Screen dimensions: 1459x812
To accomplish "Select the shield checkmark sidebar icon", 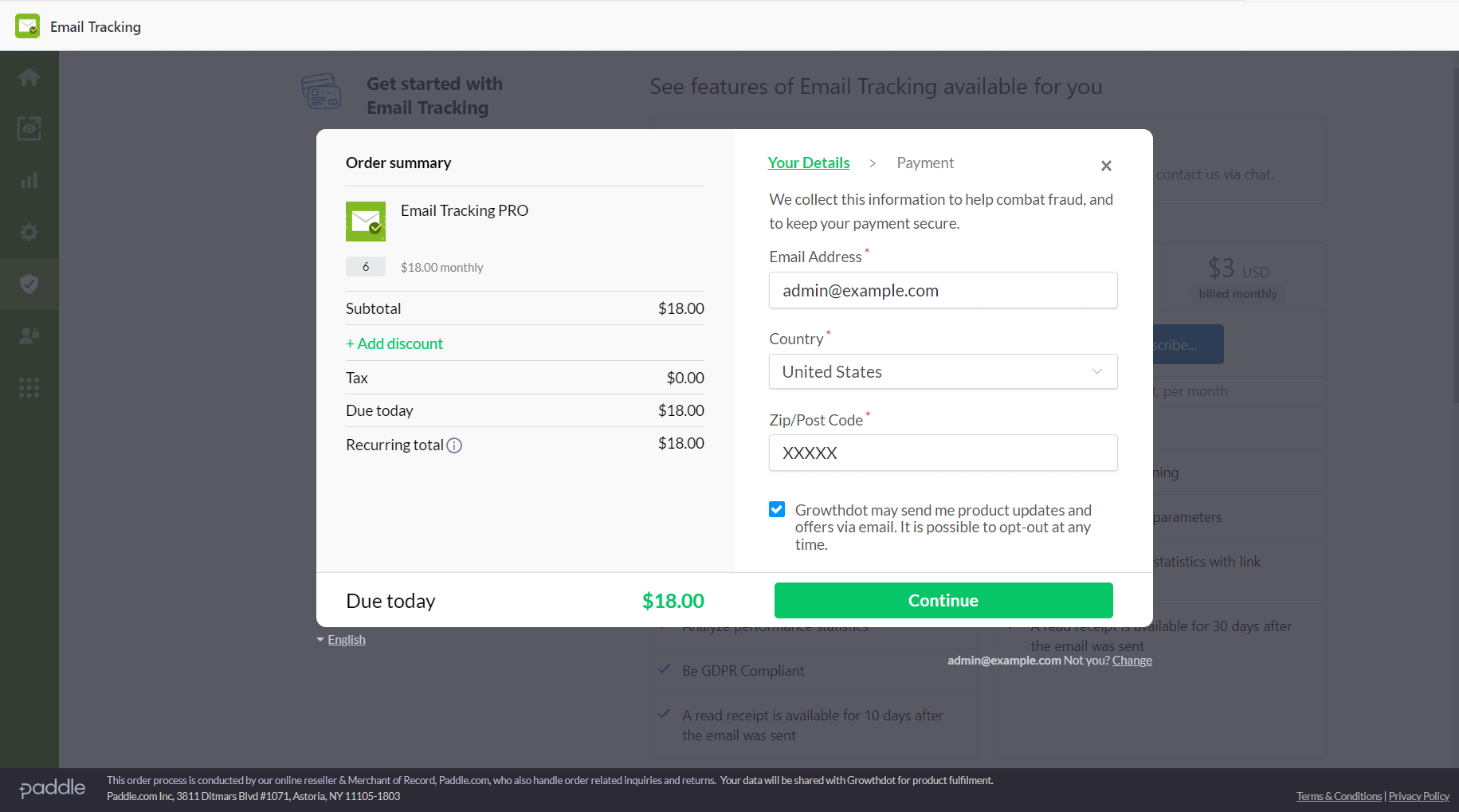I will [x=29, y=284].
